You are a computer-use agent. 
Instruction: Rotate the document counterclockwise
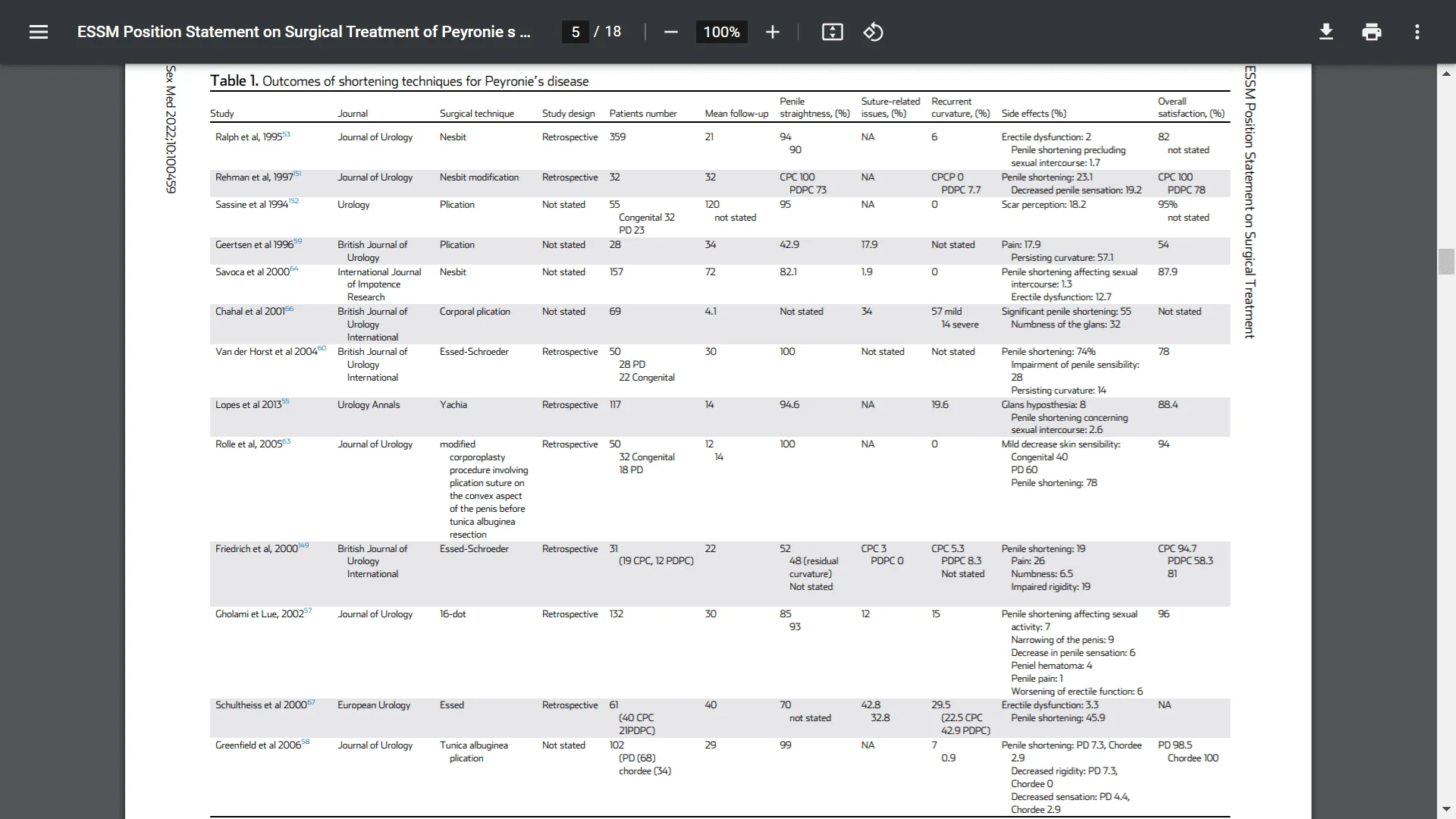pos(873,32)
